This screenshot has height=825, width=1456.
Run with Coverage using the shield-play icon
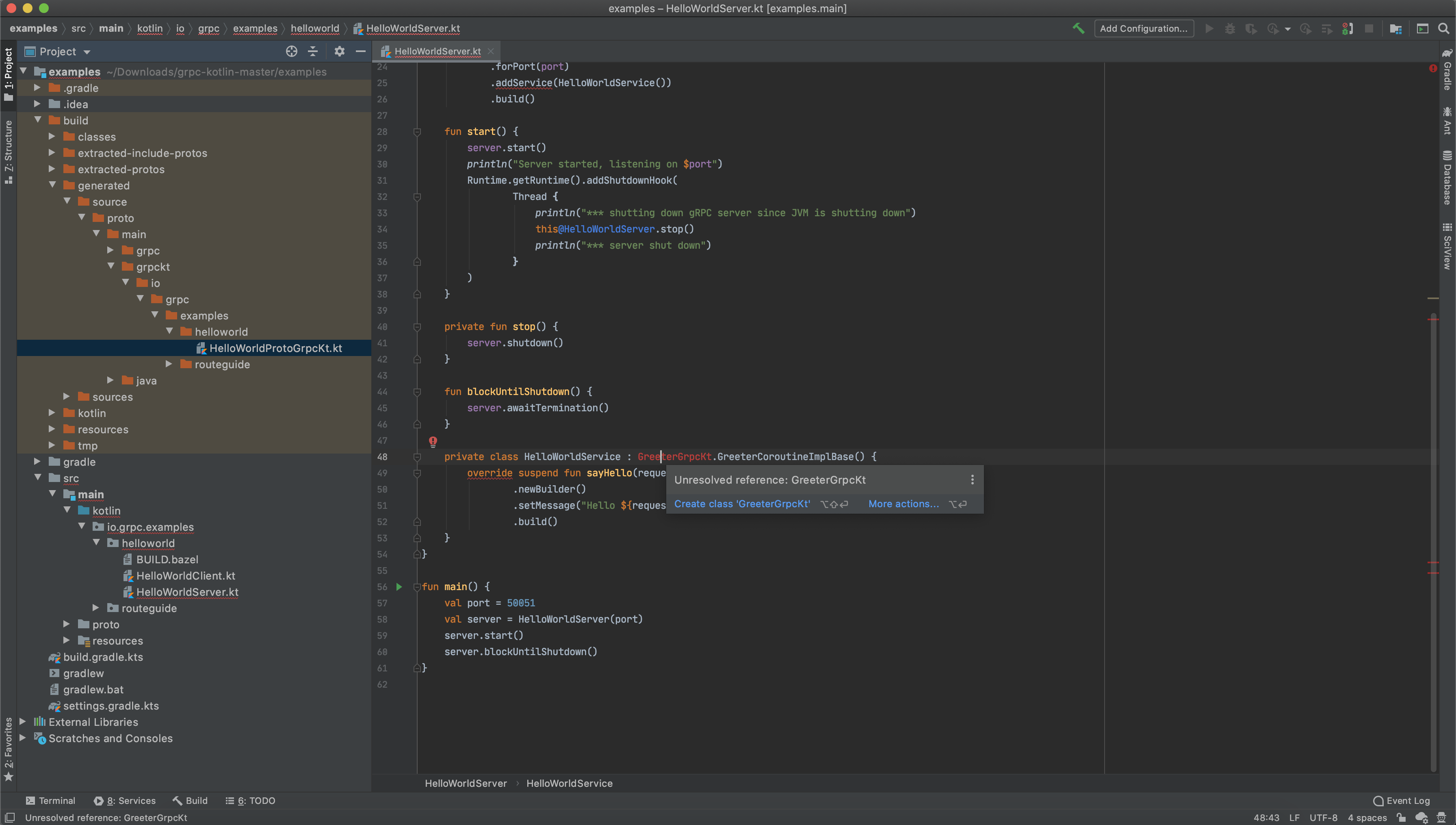pyautogui.click(x=1251, y=28)
